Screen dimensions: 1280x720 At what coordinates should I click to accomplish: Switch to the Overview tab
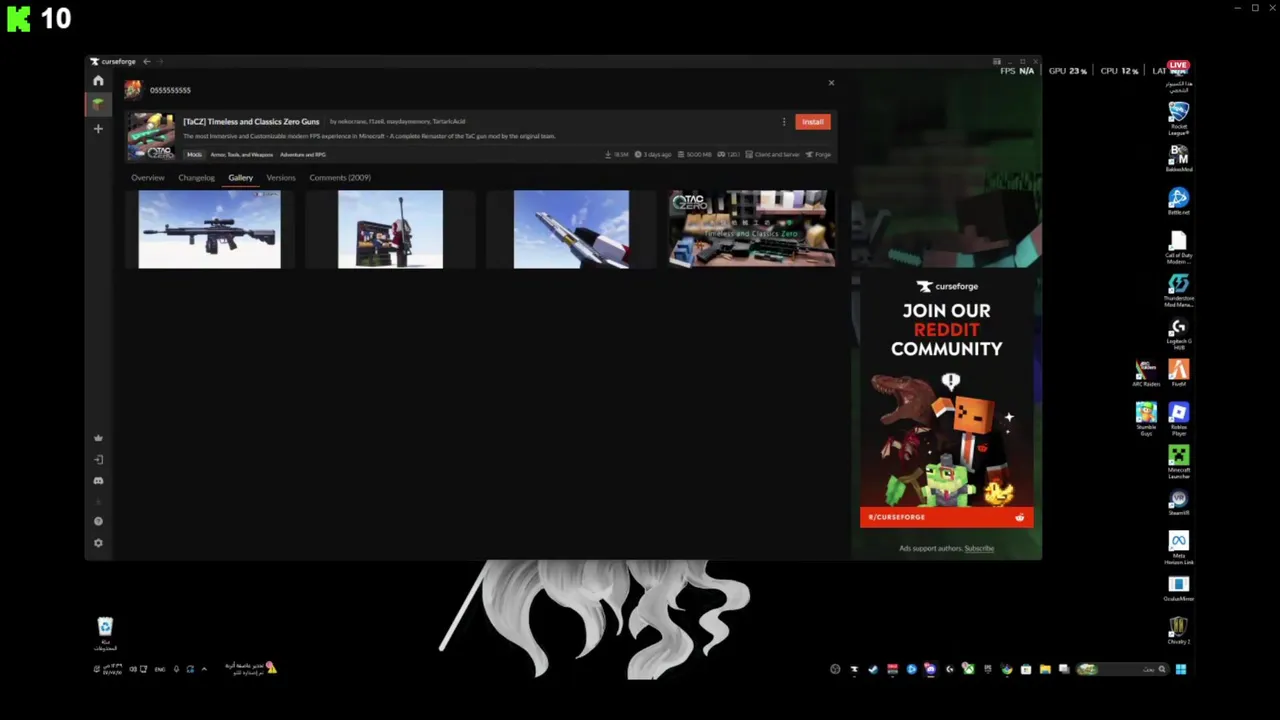(x=147, y=177)
